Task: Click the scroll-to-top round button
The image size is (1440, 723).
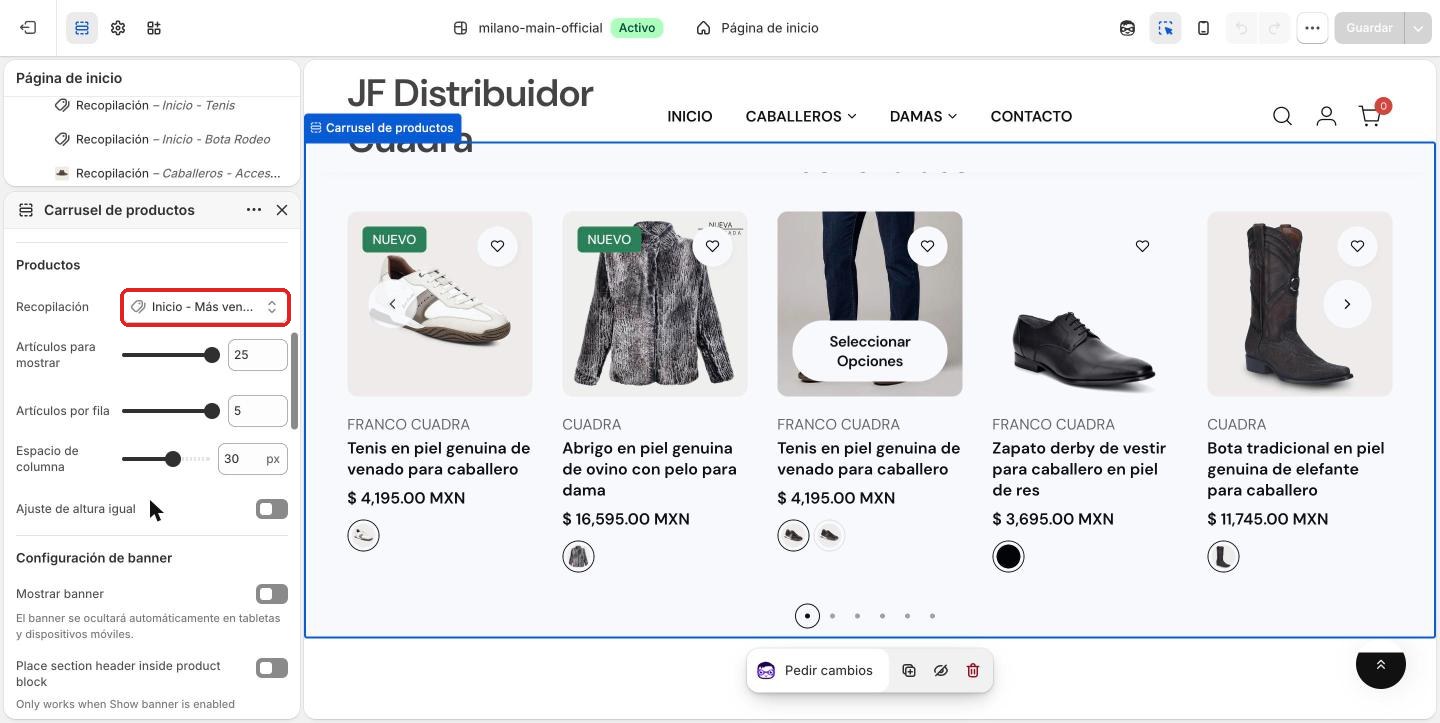Action: (1381, 664)
